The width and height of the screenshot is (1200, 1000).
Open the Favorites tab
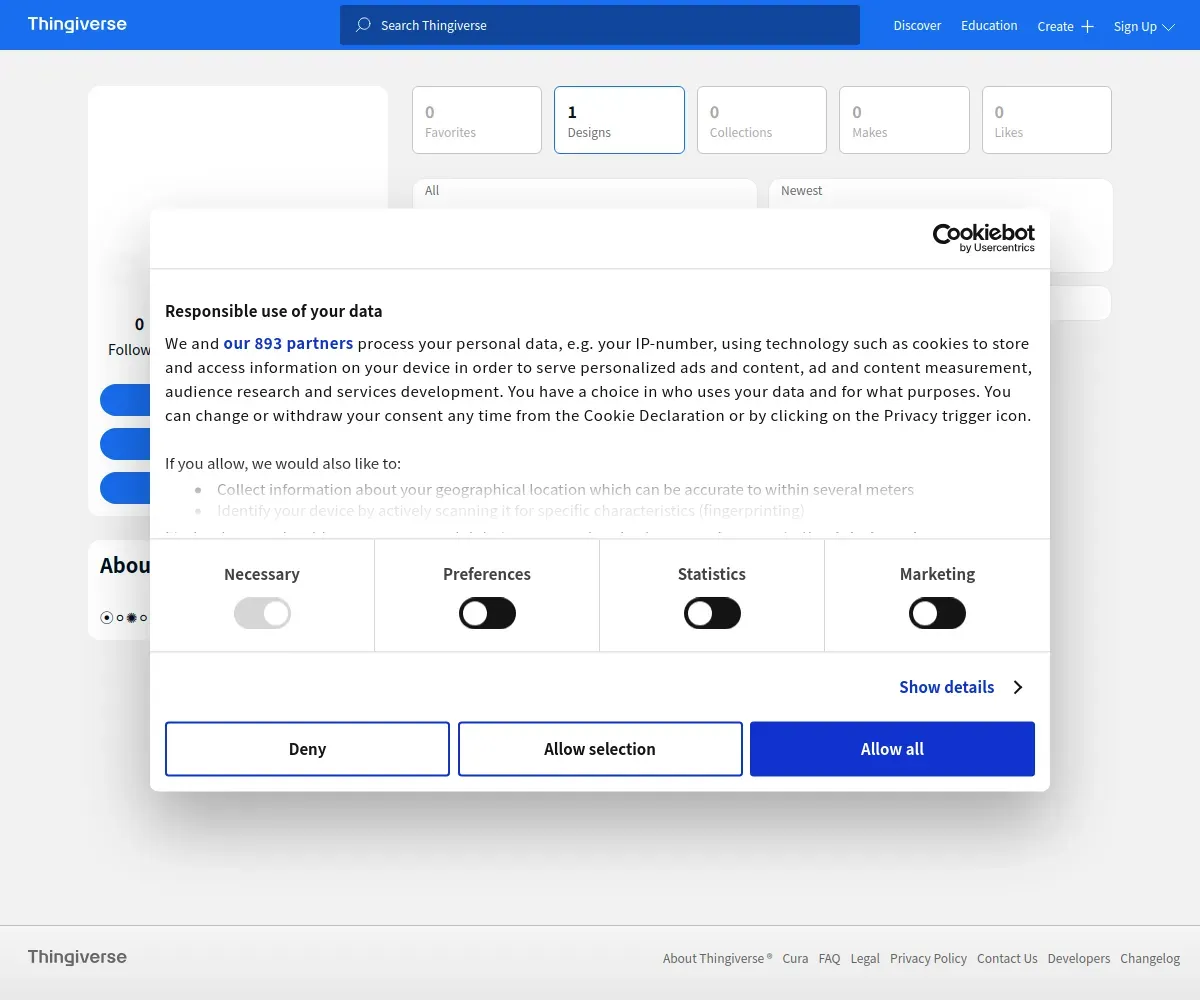477,120
